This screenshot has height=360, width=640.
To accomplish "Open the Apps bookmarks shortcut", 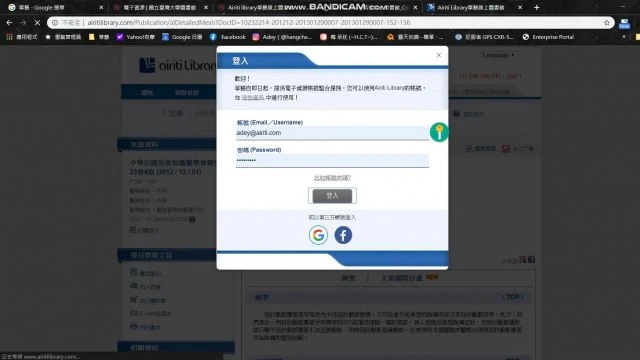I will (22, 37).
